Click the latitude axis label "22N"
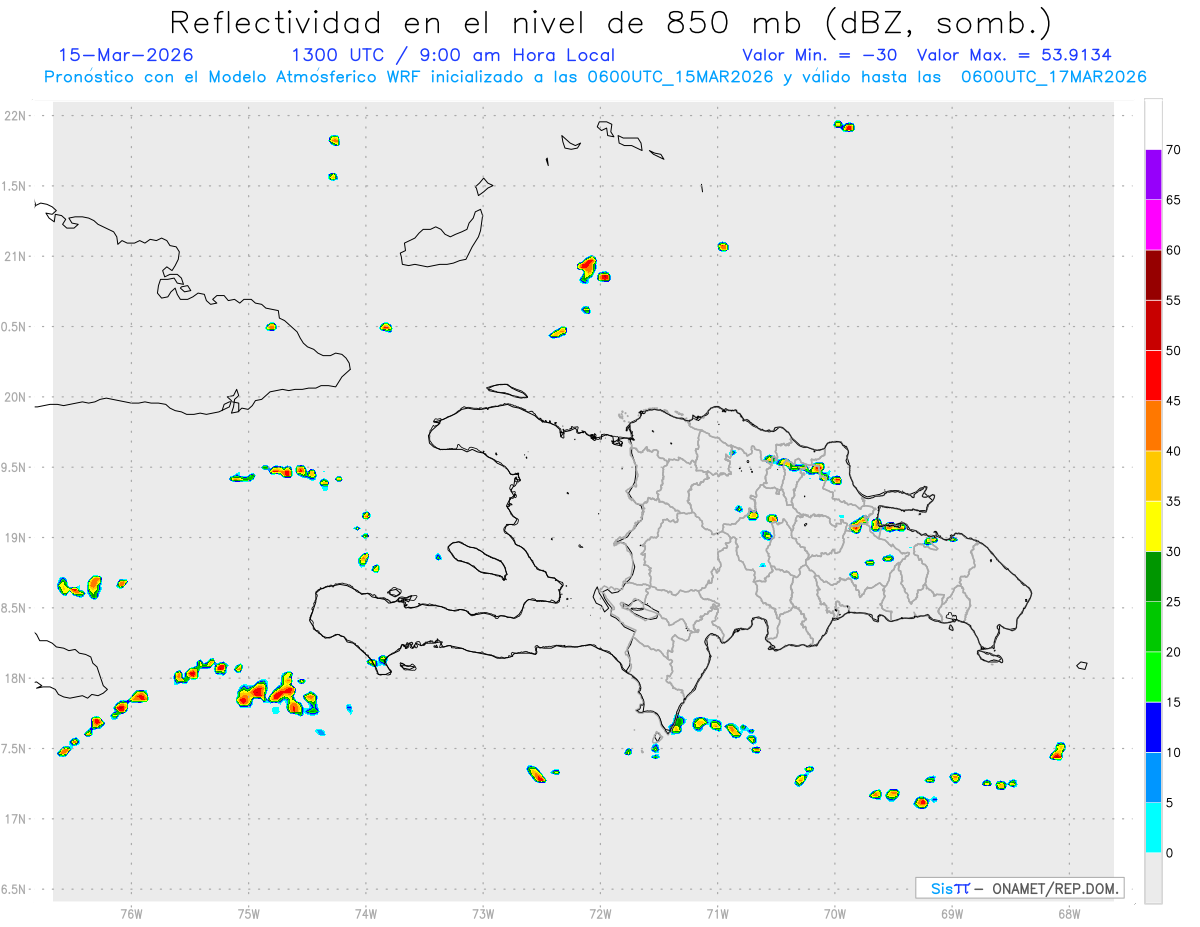 click(x=17, y=116)
